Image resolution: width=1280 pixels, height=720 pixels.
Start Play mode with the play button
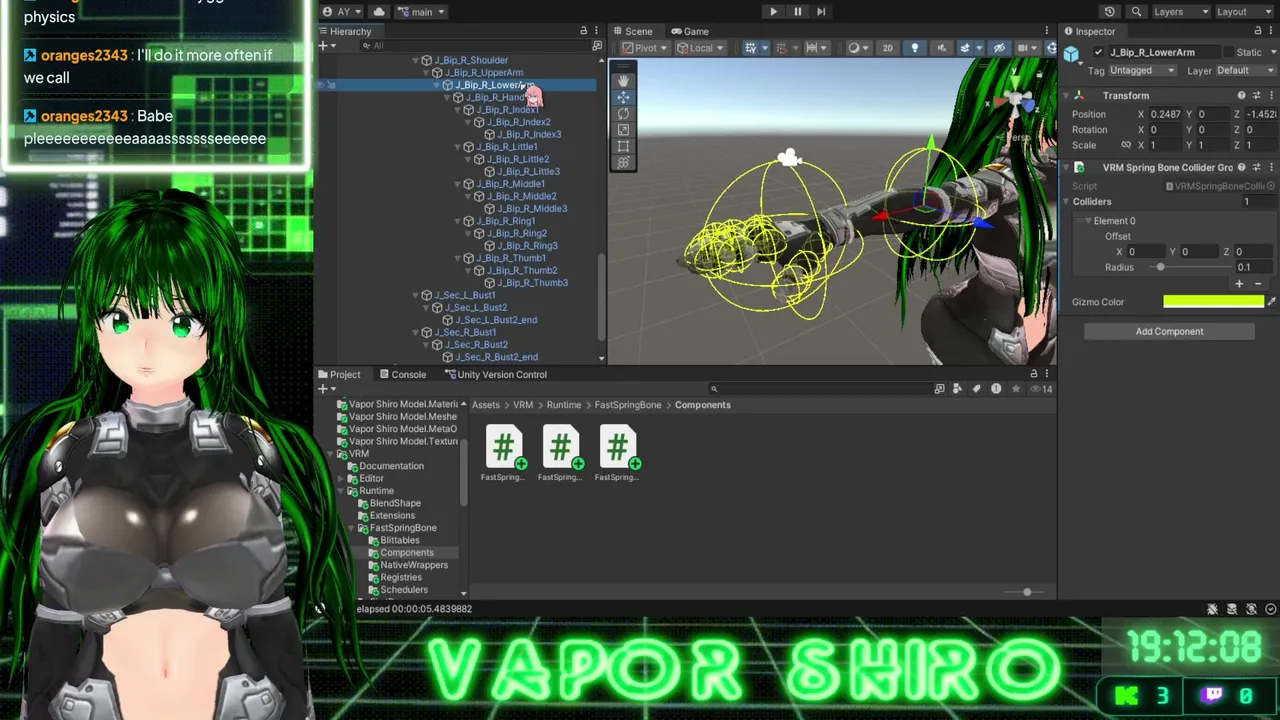[773, 12]
